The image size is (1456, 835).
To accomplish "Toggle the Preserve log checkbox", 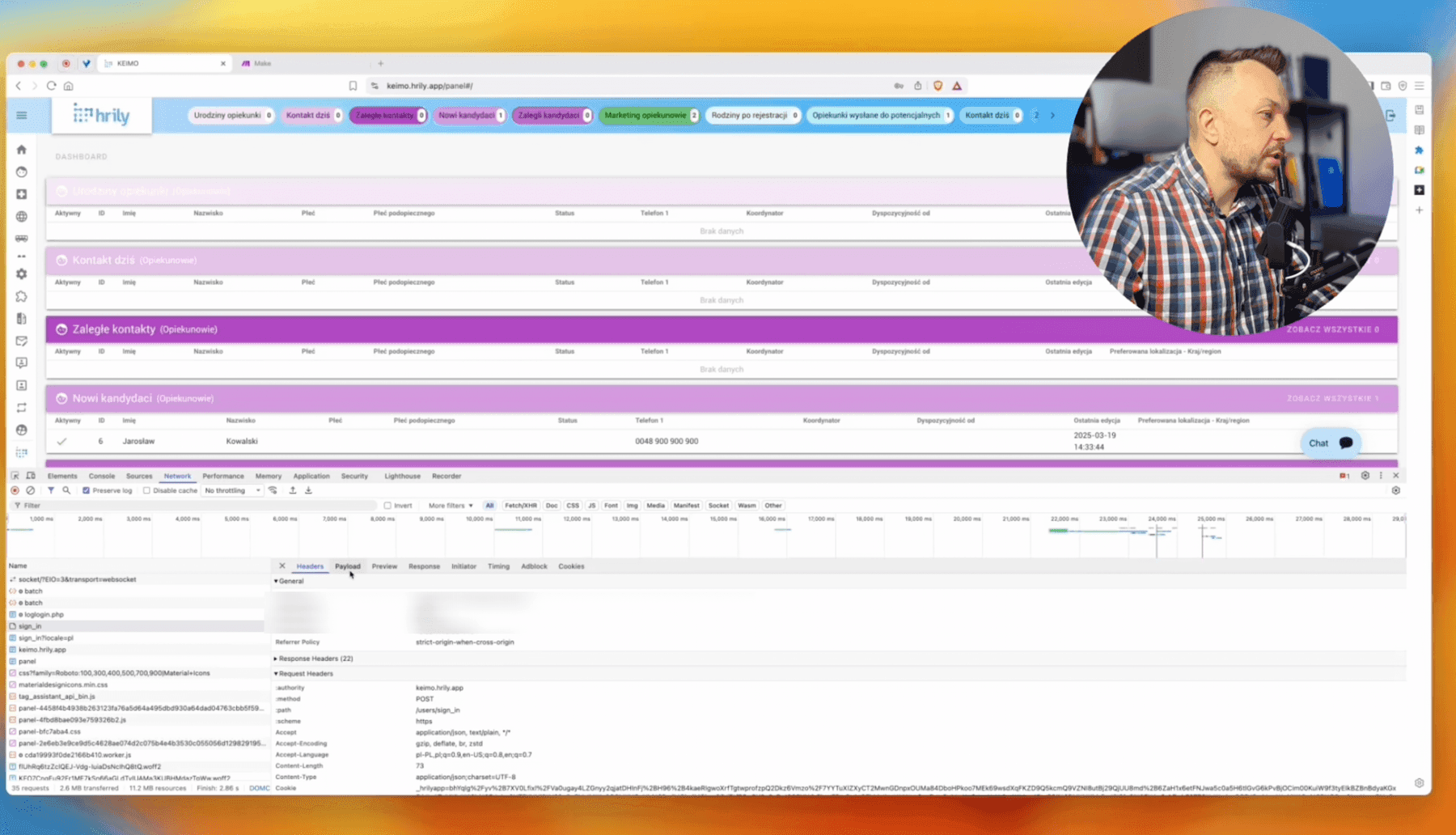I will 86,490.
